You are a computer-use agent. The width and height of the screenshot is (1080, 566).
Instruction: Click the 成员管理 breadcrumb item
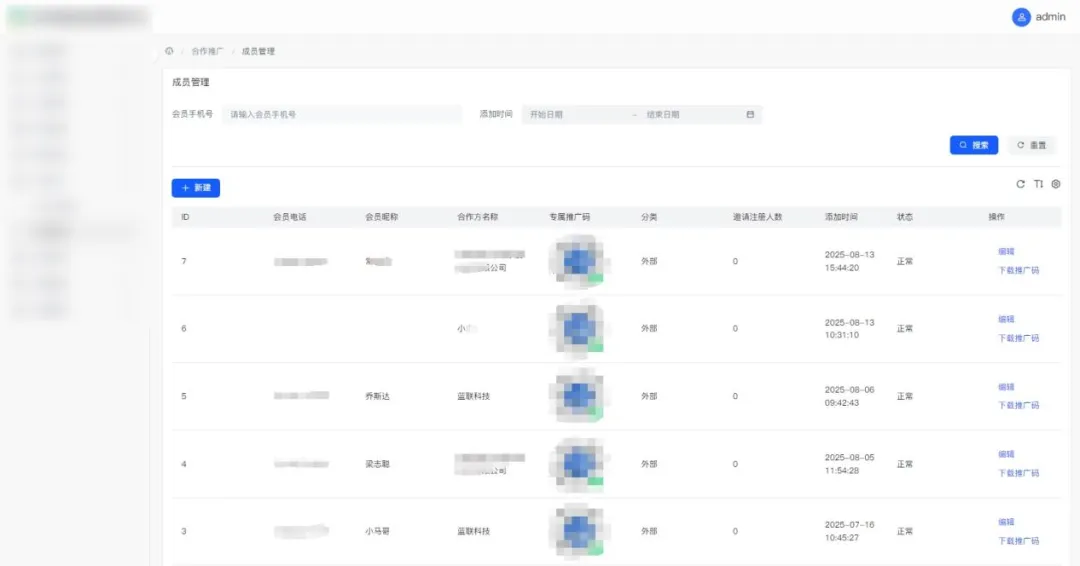[x=258, y=51]
